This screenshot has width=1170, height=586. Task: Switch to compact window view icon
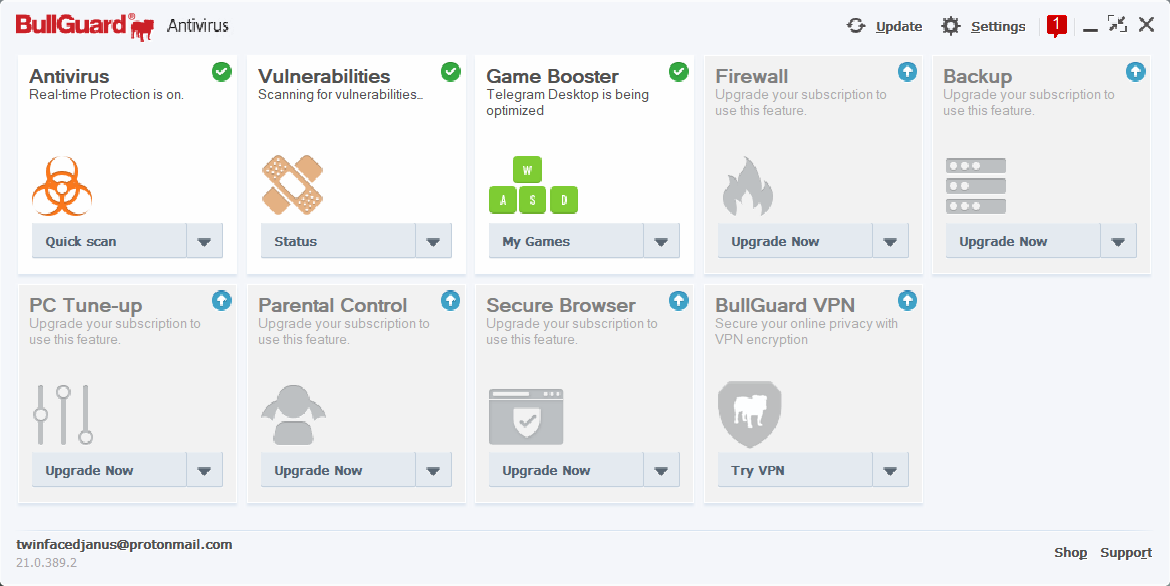pyautogui.click(x=1117, y=24)
